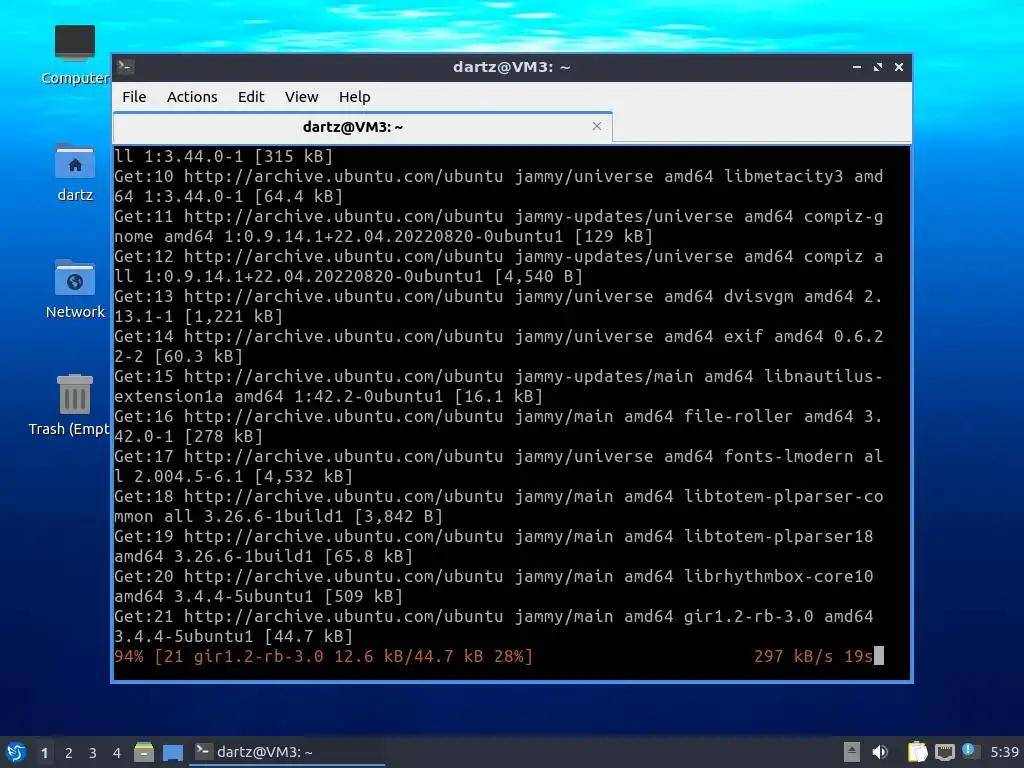Select the Trash desktop icon

70,405
